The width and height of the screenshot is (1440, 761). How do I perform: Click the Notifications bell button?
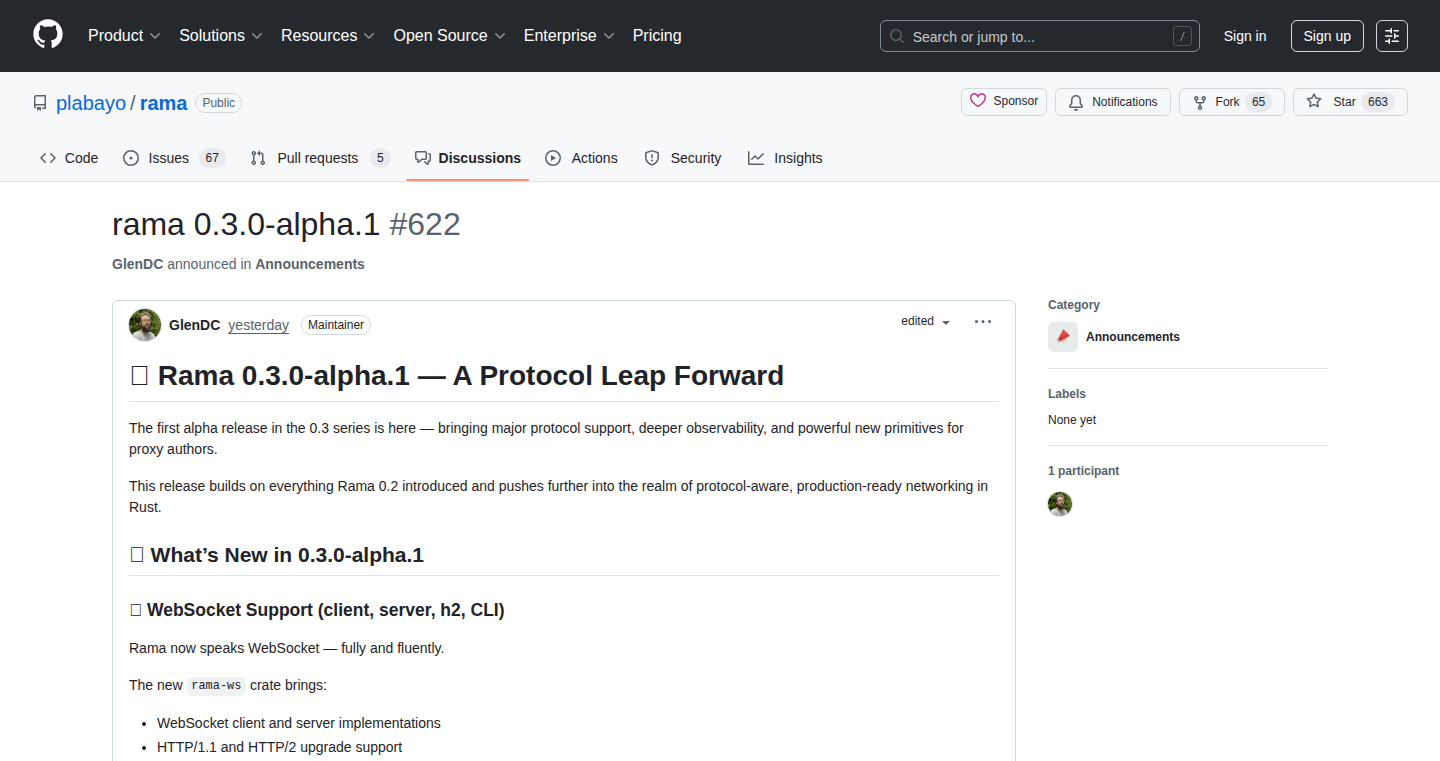1113,102
